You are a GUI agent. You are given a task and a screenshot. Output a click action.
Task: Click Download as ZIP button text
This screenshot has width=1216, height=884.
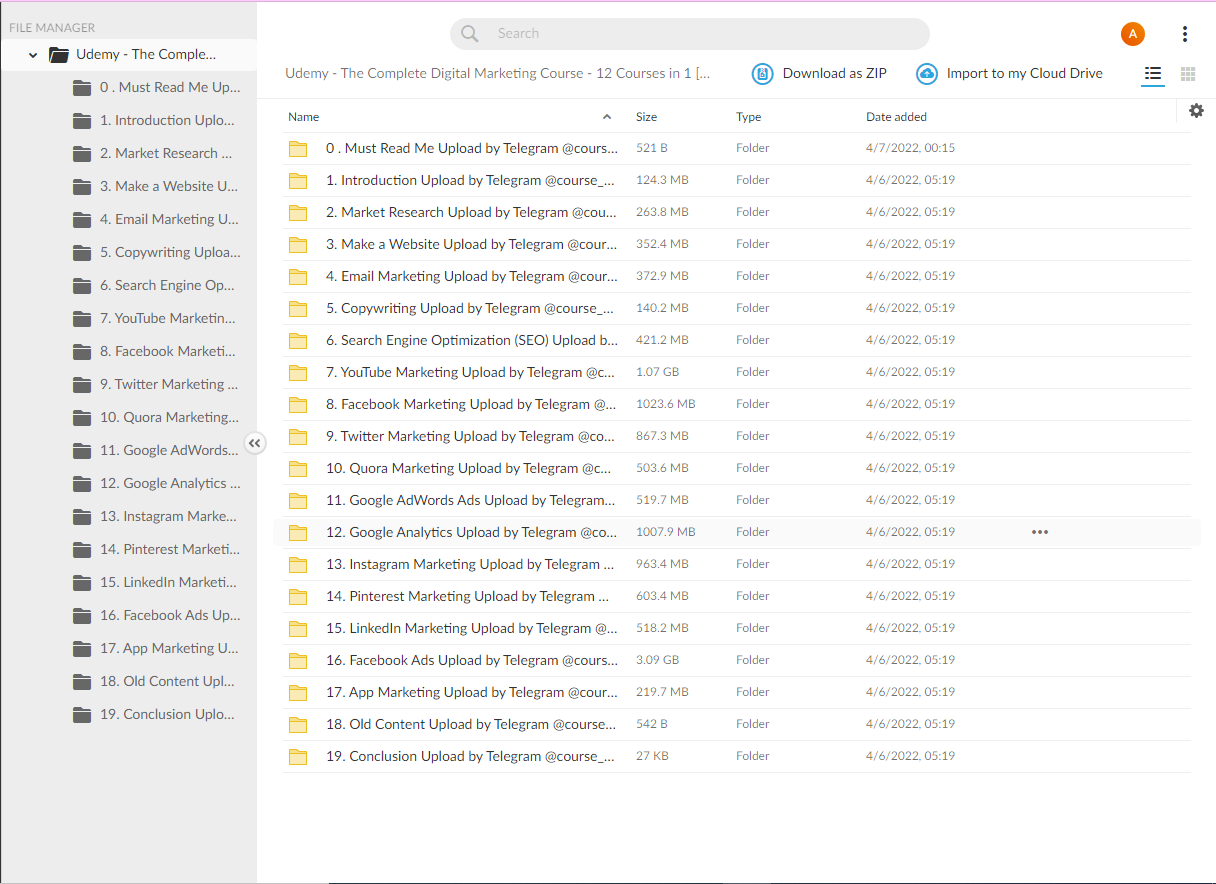tap(834, 73)
